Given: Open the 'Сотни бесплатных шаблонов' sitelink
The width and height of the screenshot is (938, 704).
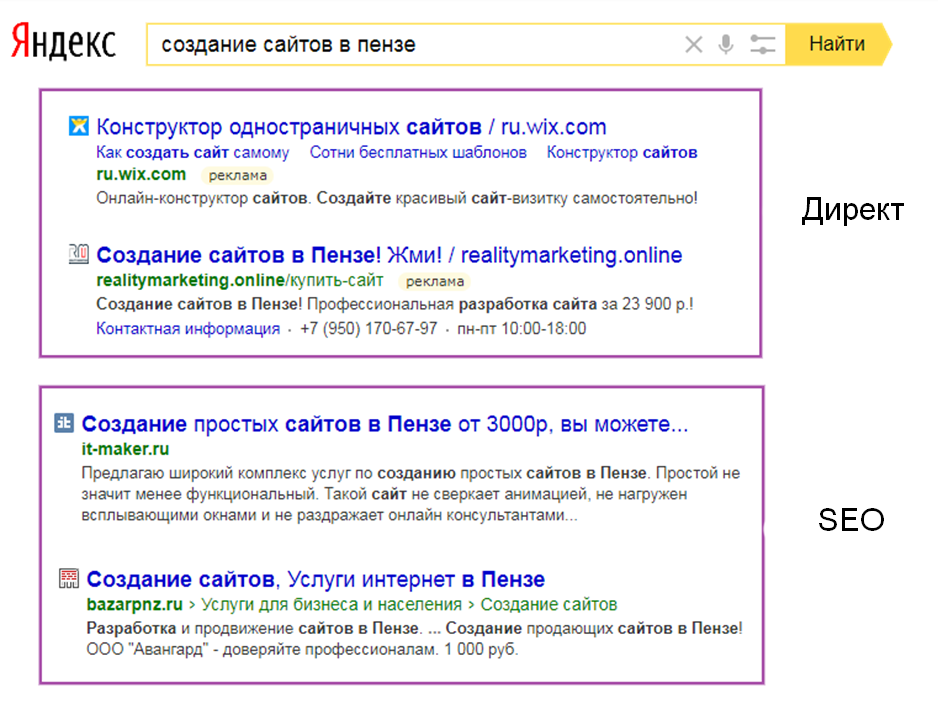Looking at the screenshot, I should click(418, 153).
